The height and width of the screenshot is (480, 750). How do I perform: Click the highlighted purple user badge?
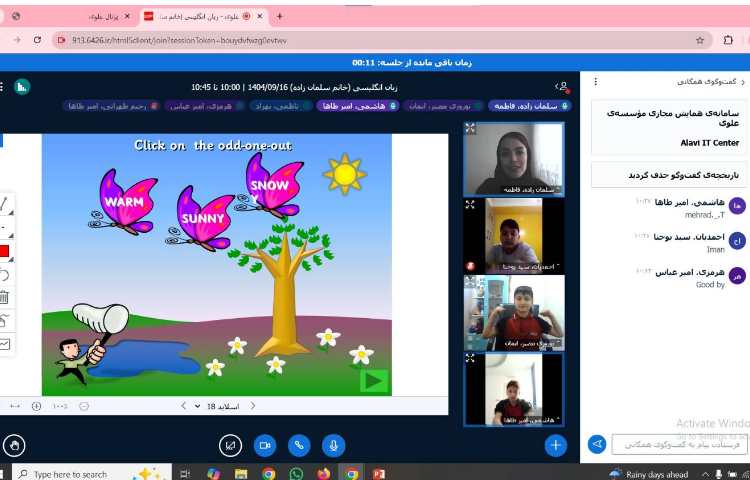[357, 106]
